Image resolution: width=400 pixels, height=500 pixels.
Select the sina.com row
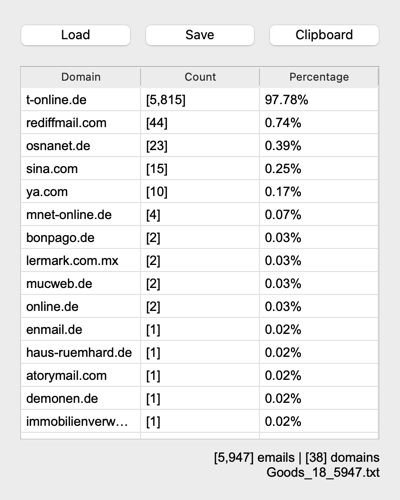point(199,169)
